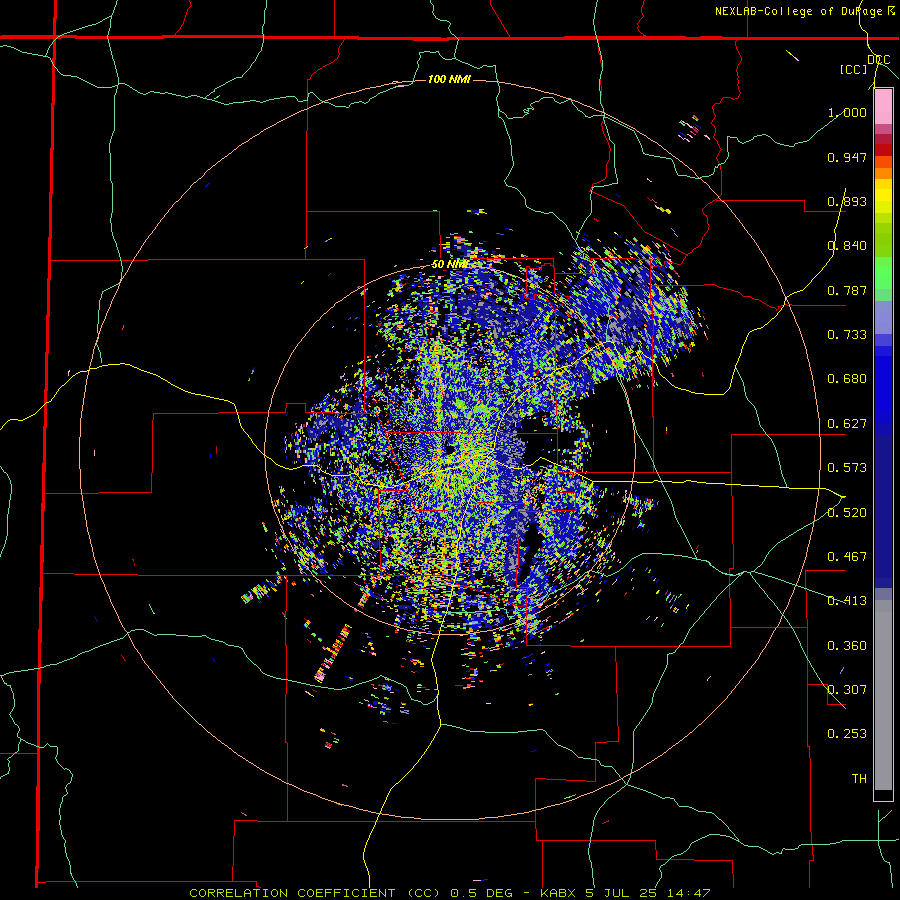The height and width of the screenshot is (900, 900).
Task: Select the 0.467 scale label
Action: click(847, 557)
